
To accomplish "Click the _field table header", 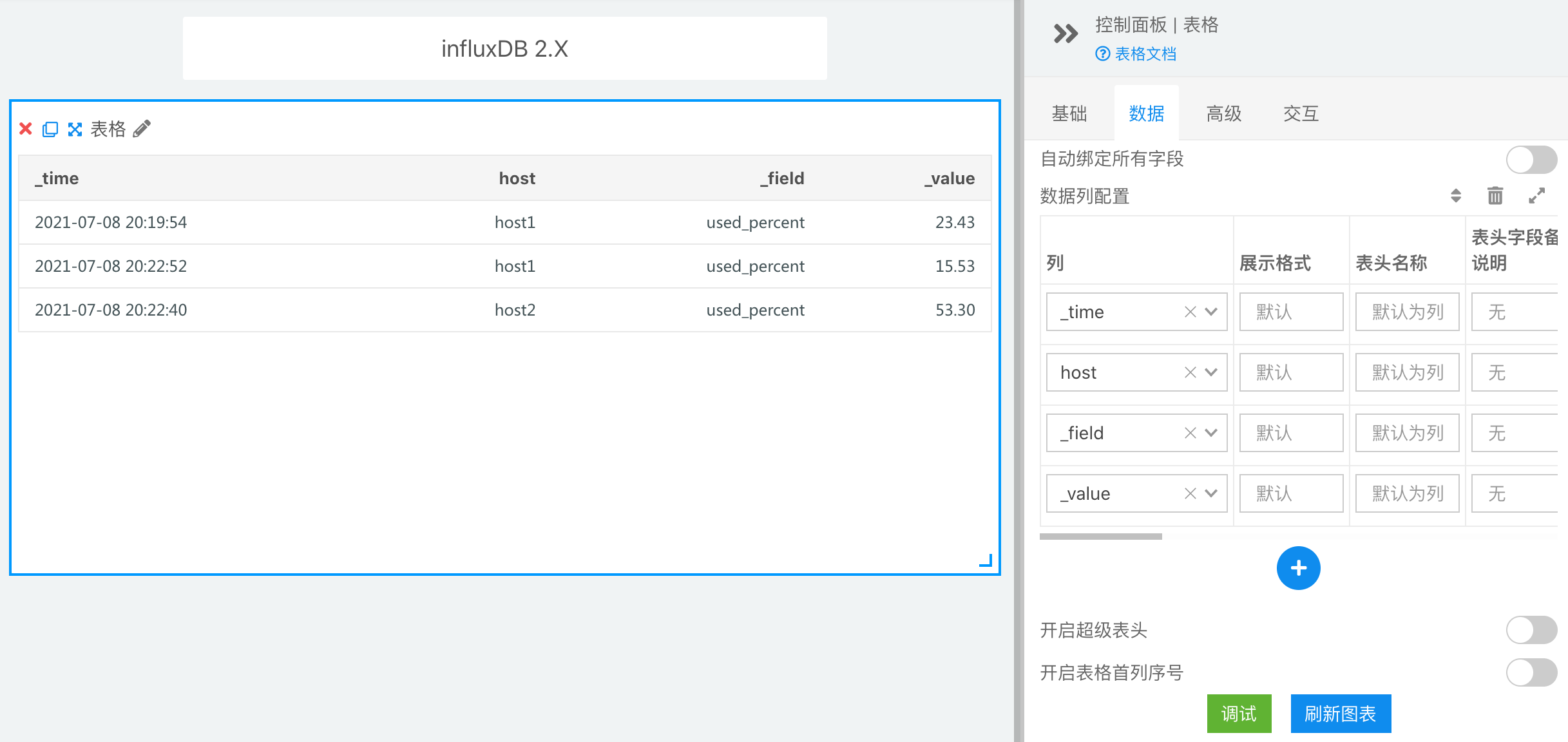I will point(782,178).
